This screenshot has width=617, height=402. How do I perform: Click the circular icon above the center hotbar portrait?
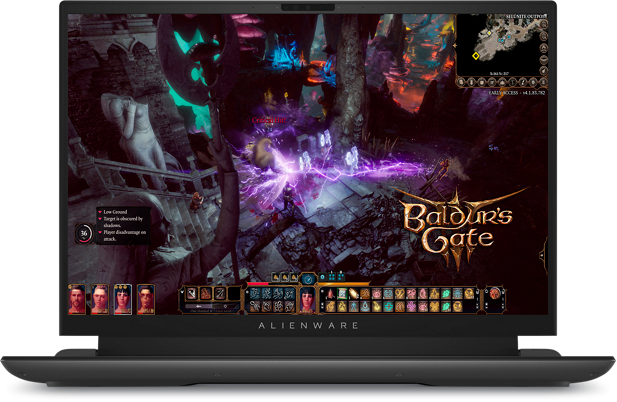click(308, 278)
